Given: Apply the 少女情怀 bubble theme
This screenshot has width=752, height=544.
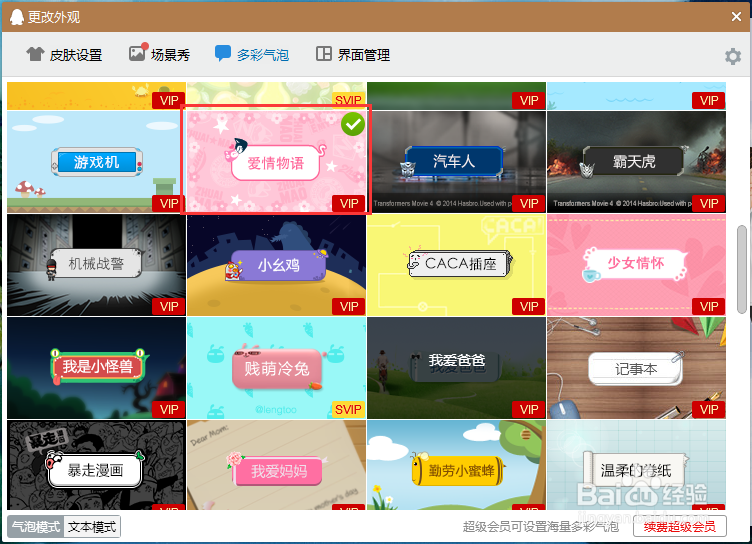Looking at the screenshot, I should [x=636, y=265].
